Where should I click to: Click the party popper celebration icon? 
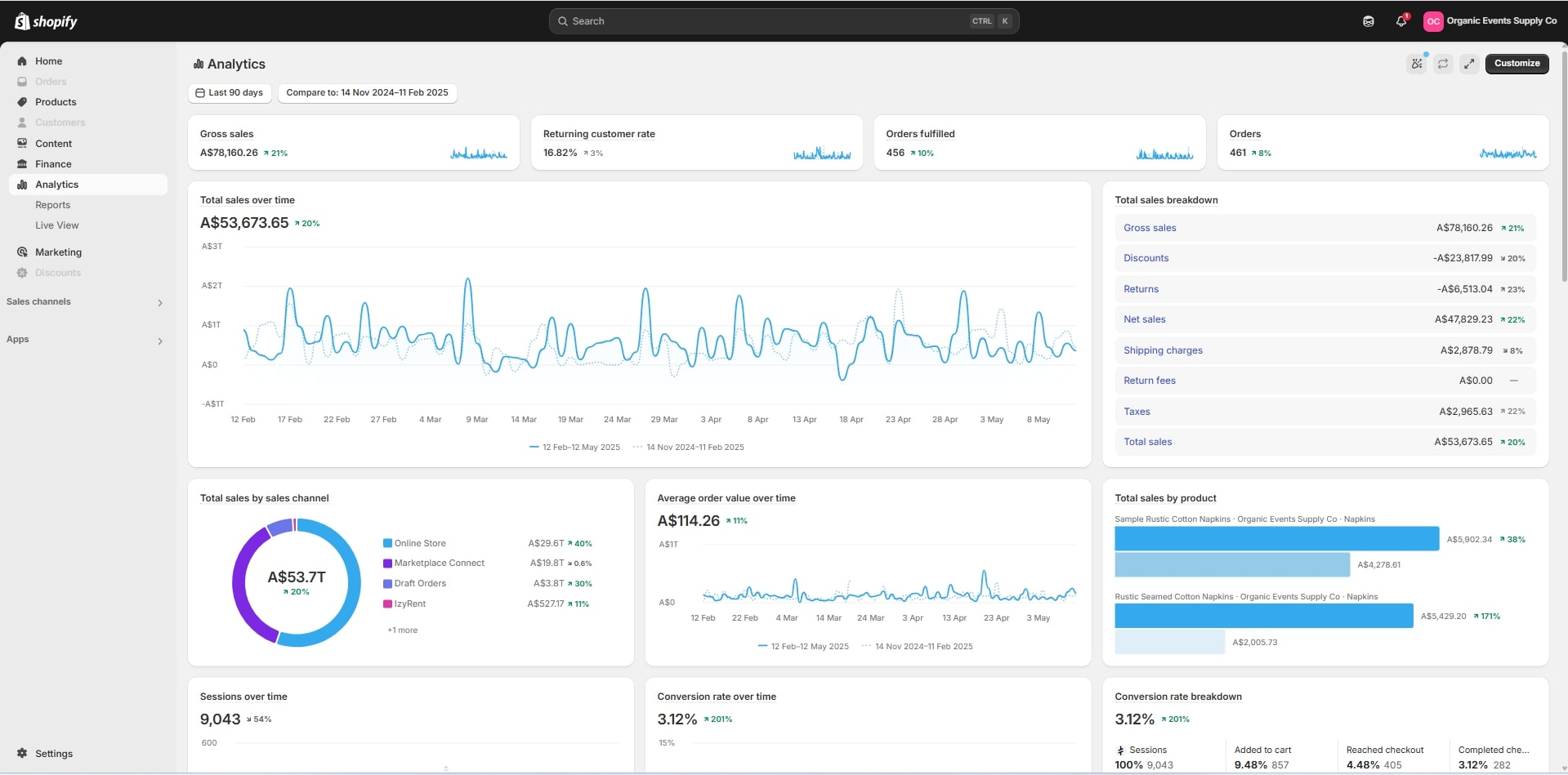1417,64
